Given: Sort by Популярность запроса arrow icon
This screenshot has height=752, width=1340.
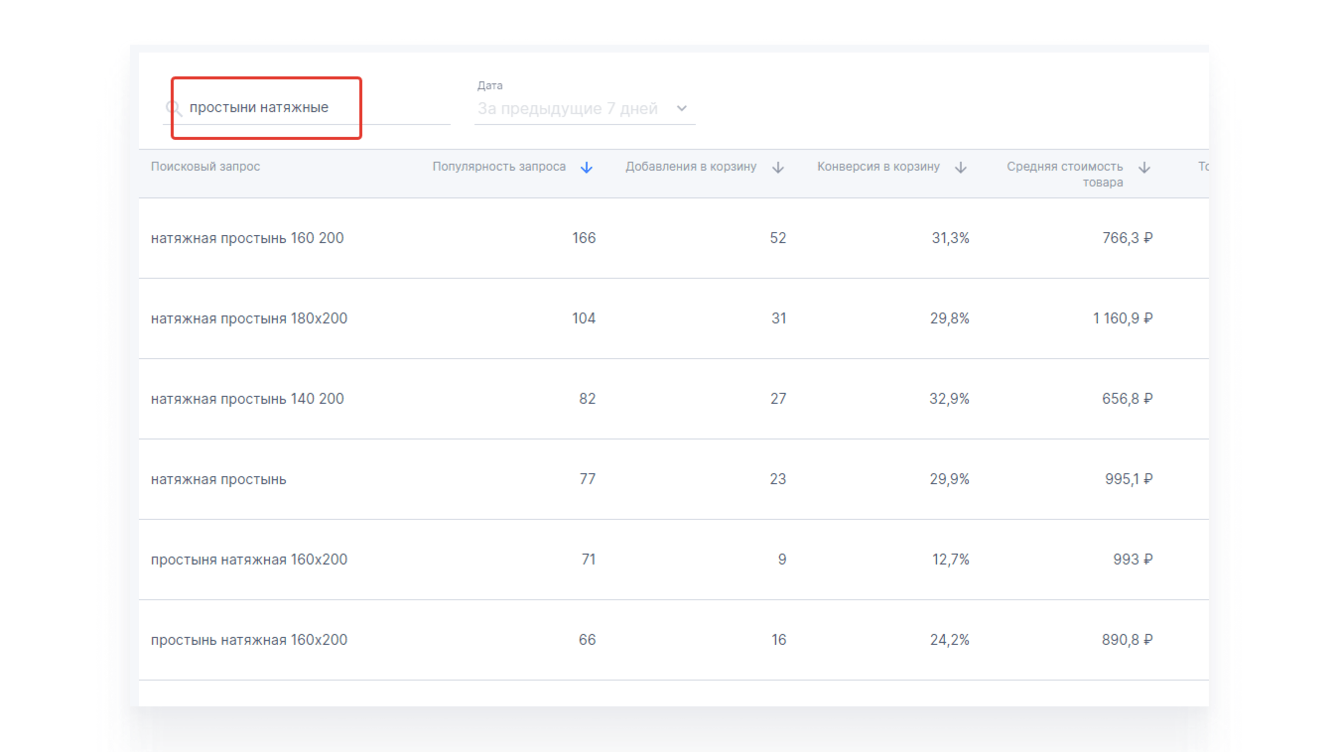Looking at the screenshot, I should tap(587, 168).
